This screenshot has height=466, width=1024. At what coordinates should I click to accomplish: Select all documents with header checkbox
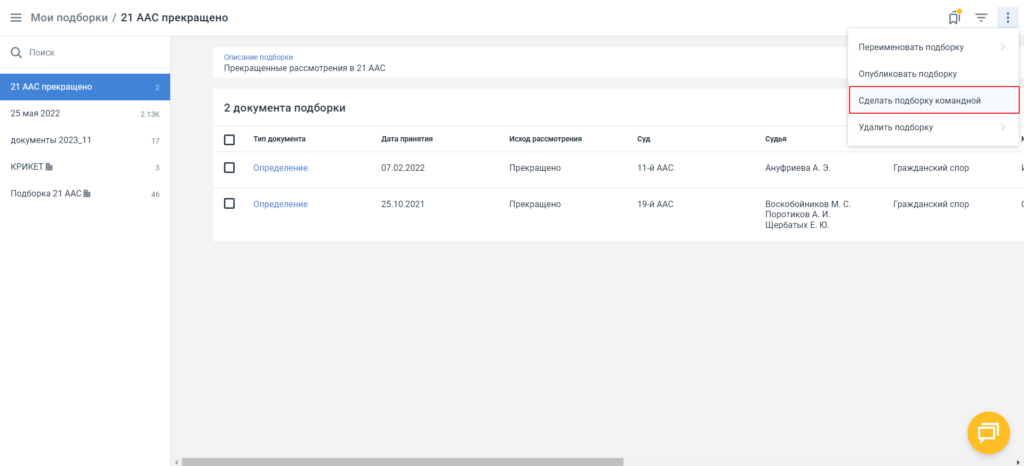[x=229, y=139]
